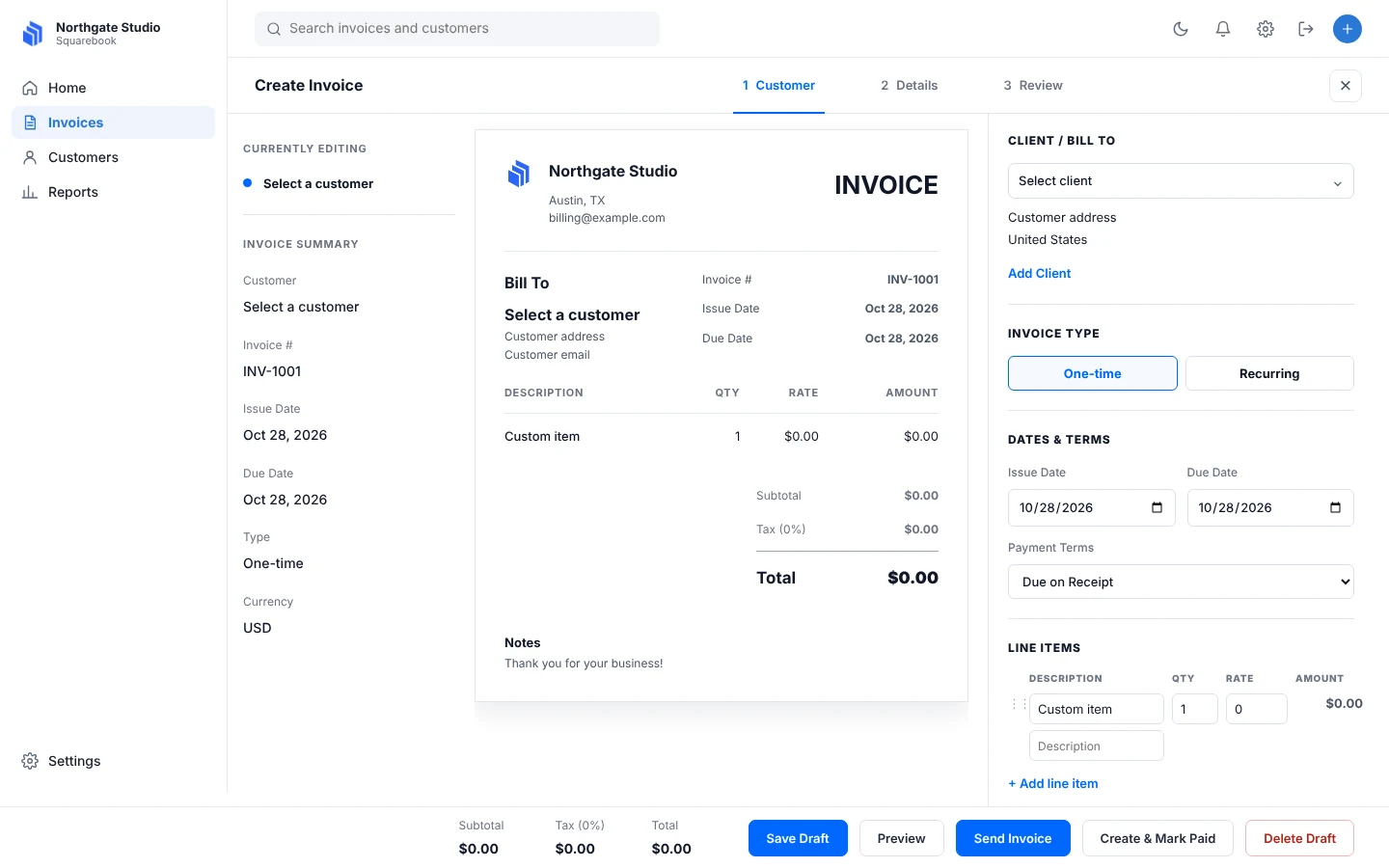
Task: Grab the Custom item row drag handle
Action: pyautogui.click(x=1019, y=705)
